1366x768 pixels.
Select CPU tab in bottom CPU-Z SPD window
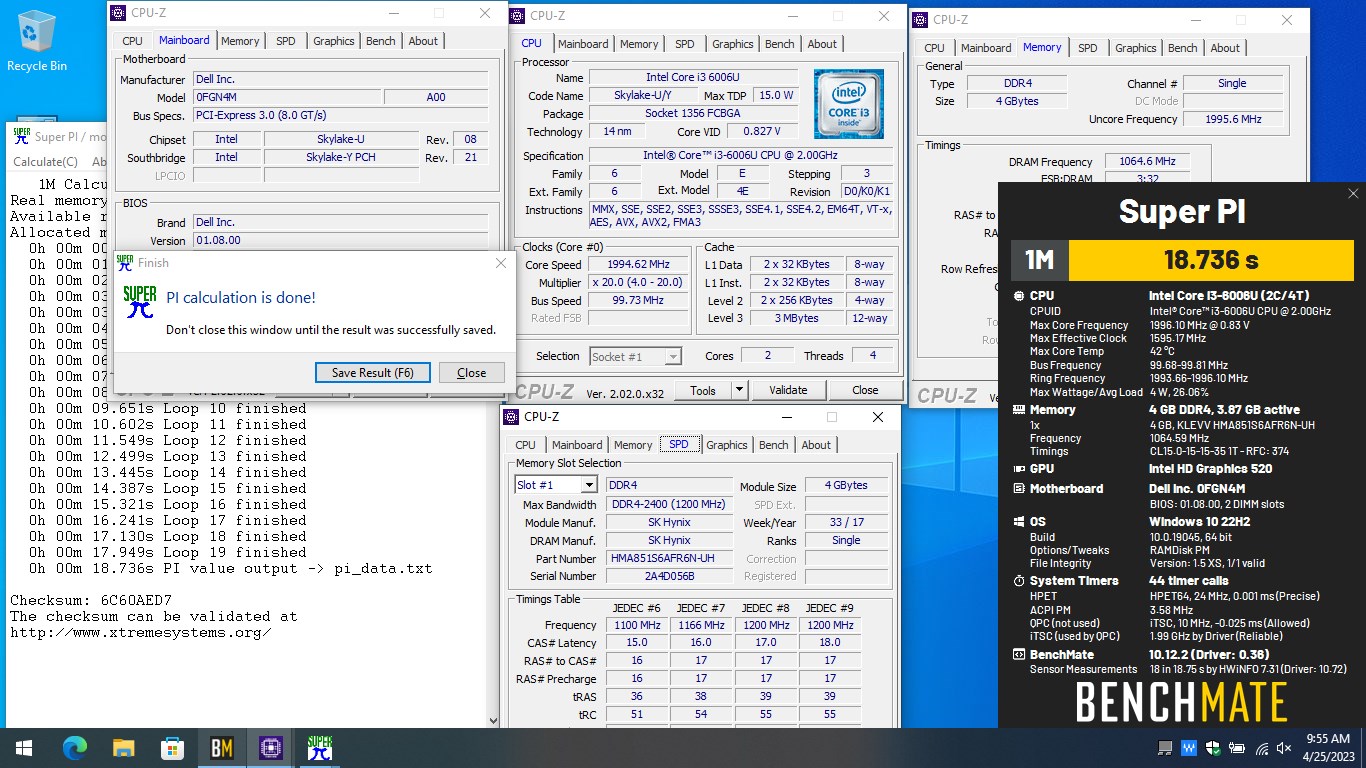(x=525, y=445)
